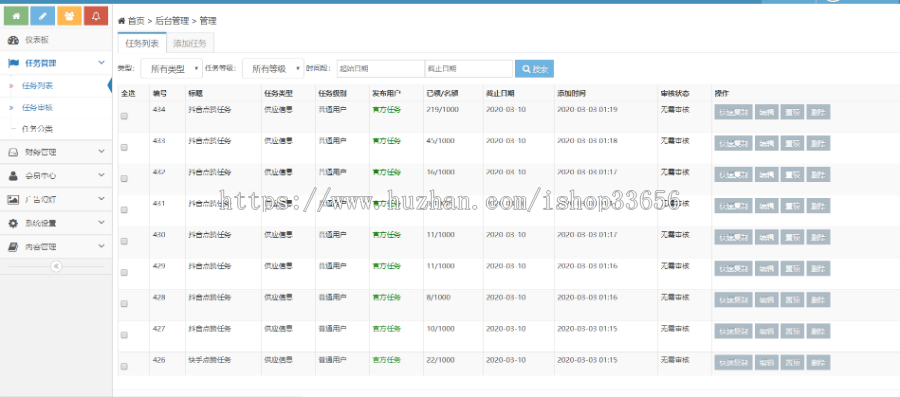
Task: Click 删除 for task 433
Action: (818, 143)
